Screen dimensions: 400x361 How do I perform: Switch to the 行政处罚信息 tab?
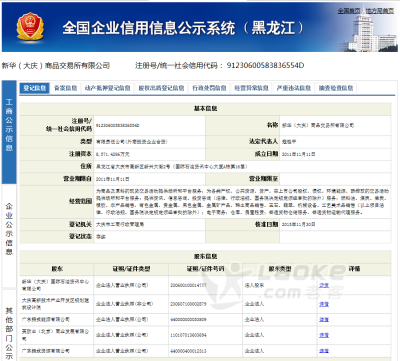point(209,88)
